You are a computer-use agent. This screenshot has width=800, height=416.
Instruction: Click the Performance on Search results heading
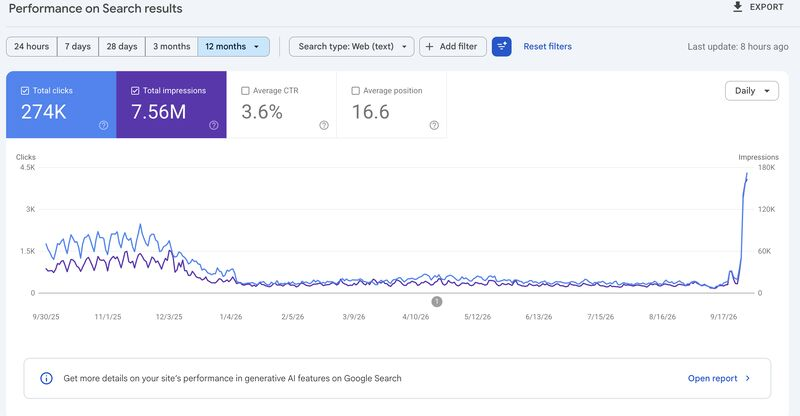pyautogui.click(x=95, y=8)
